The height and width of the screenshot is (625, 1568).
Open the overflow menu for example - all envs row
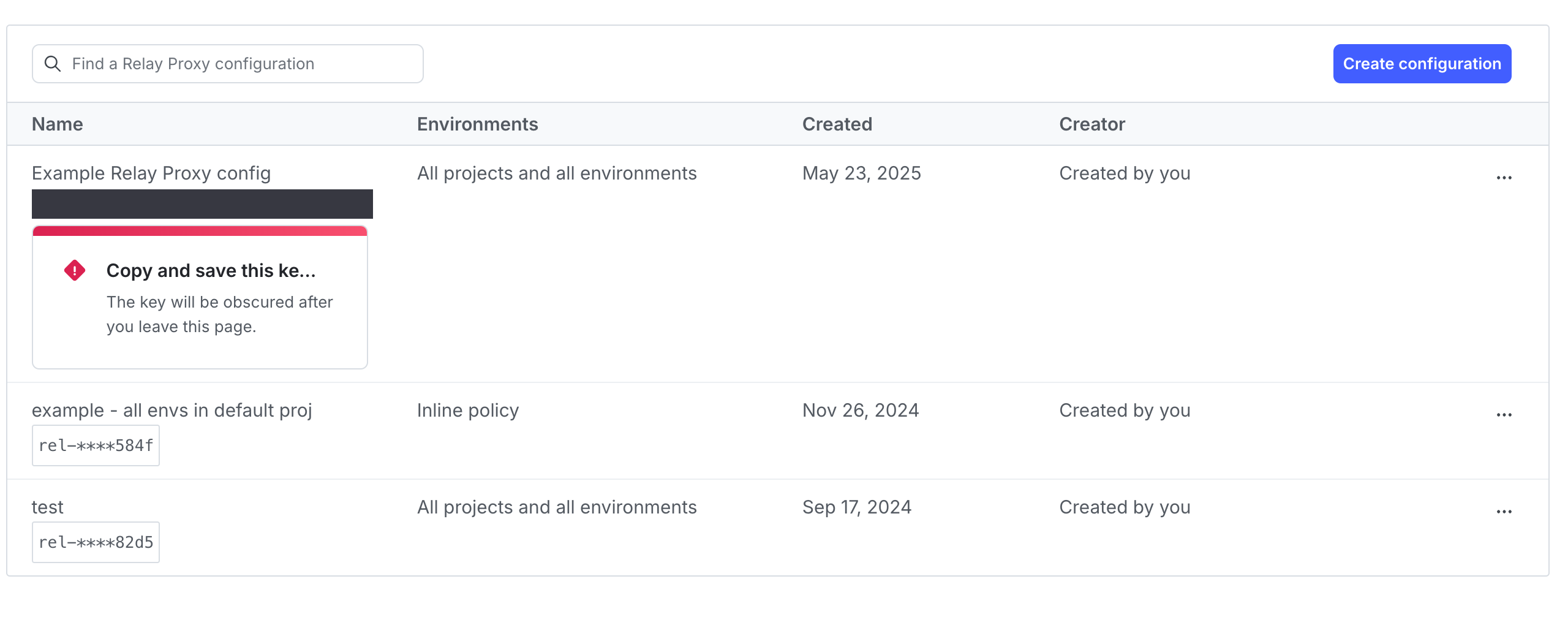click(x=1504, y=414)
